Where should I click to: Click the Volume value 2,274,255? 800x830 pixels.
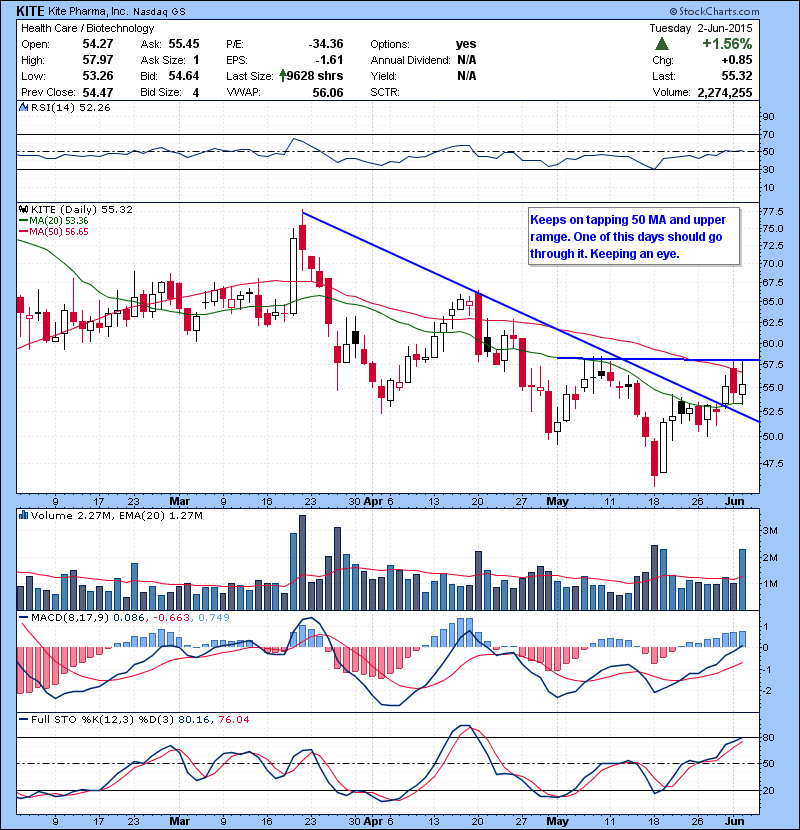click(725, 93)
